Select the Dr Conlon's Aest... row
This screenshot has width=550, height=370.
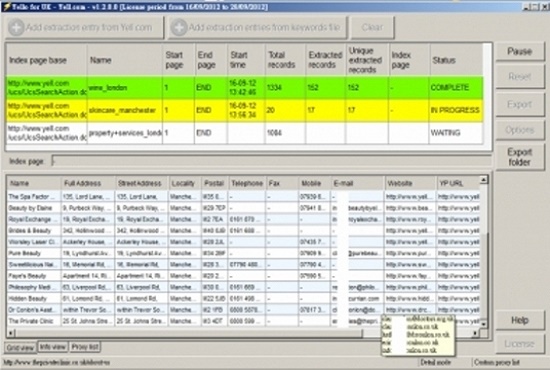point(243,310)
